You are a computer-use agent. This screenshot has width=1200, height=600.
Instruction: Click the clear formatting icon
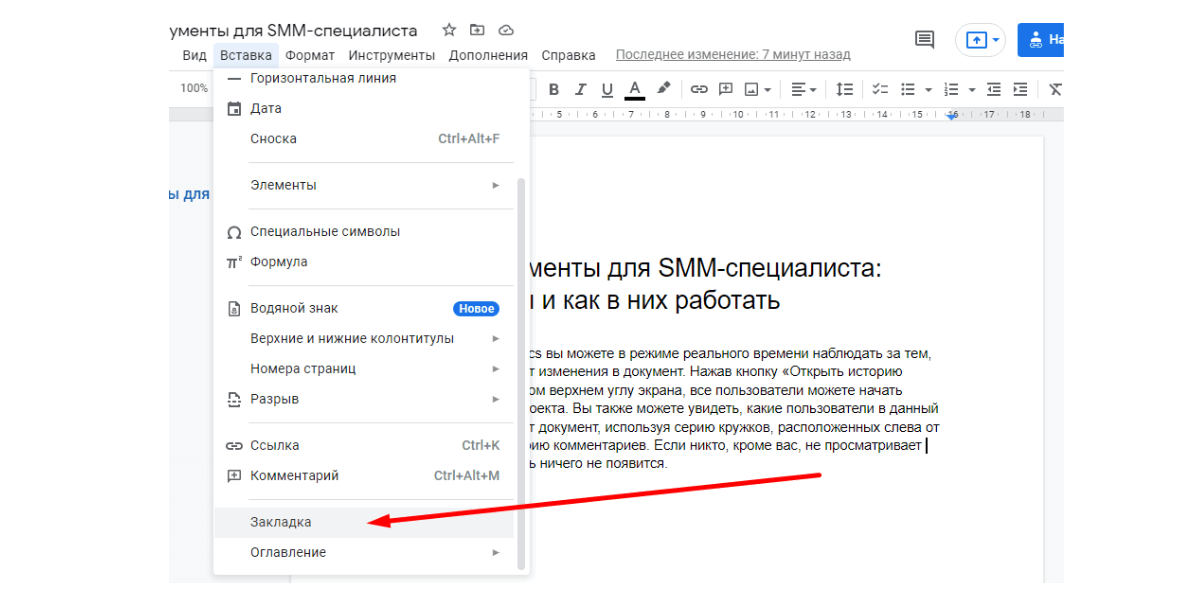pos(1055,89)
